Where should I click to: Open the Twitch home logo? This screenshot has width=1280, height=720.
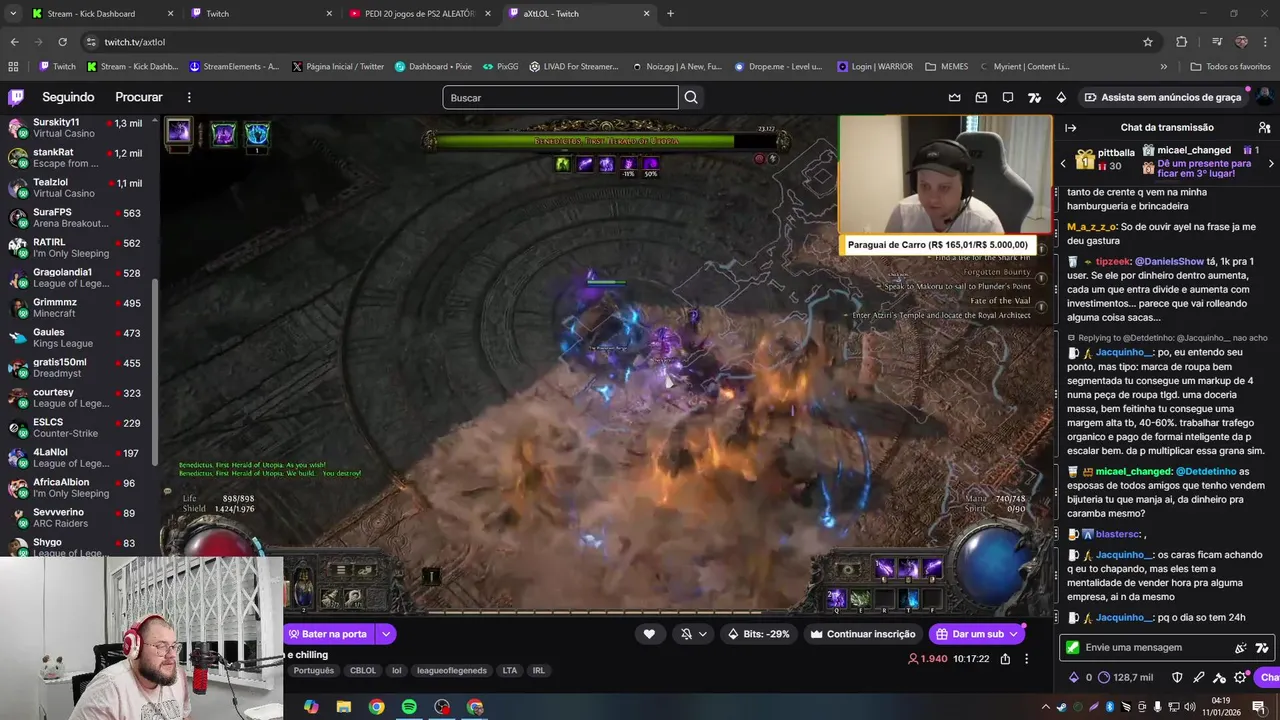[x=16, y=97]
